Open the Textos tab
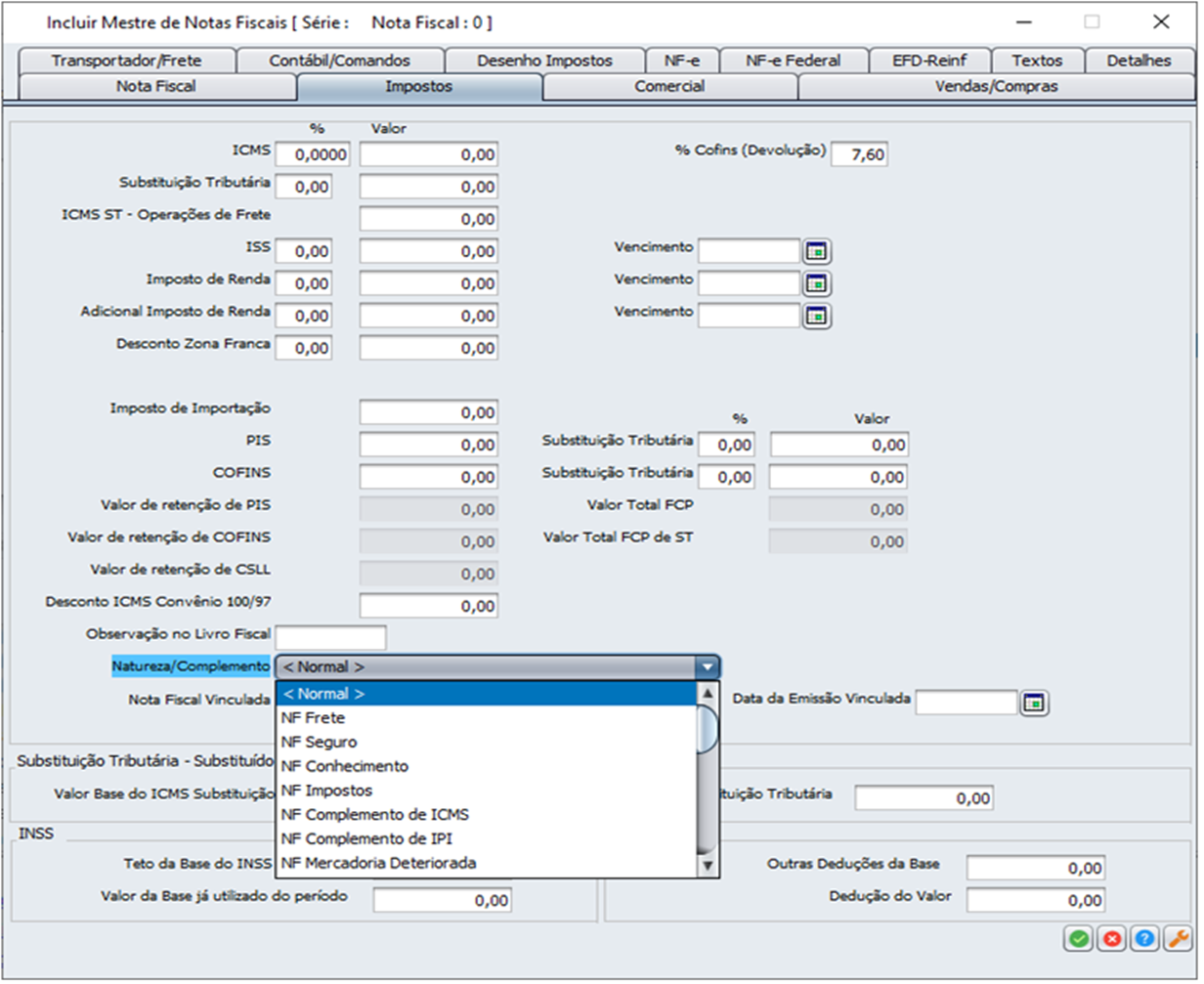Image resolution: width=1204 pixels, height=984 pixels. [x=1037, y=61]
